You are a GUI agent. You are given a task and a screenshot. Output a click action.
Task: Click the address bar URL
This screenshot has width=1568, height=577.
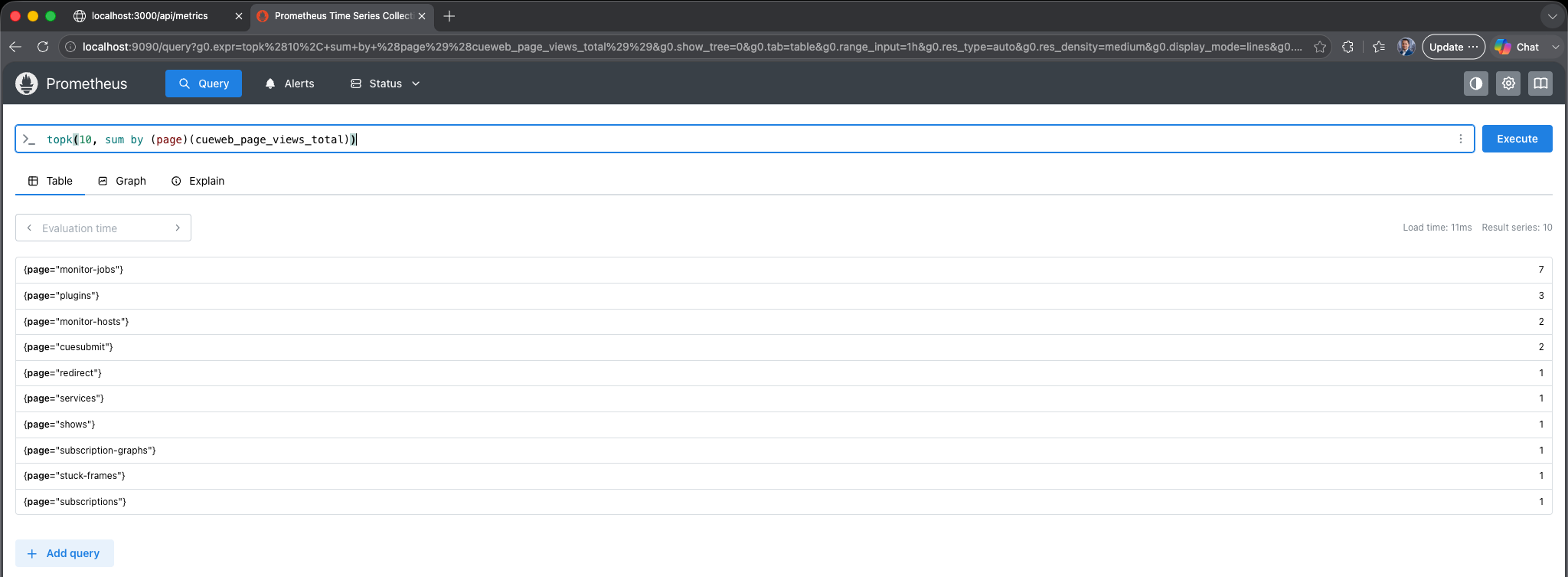(692, 47)
